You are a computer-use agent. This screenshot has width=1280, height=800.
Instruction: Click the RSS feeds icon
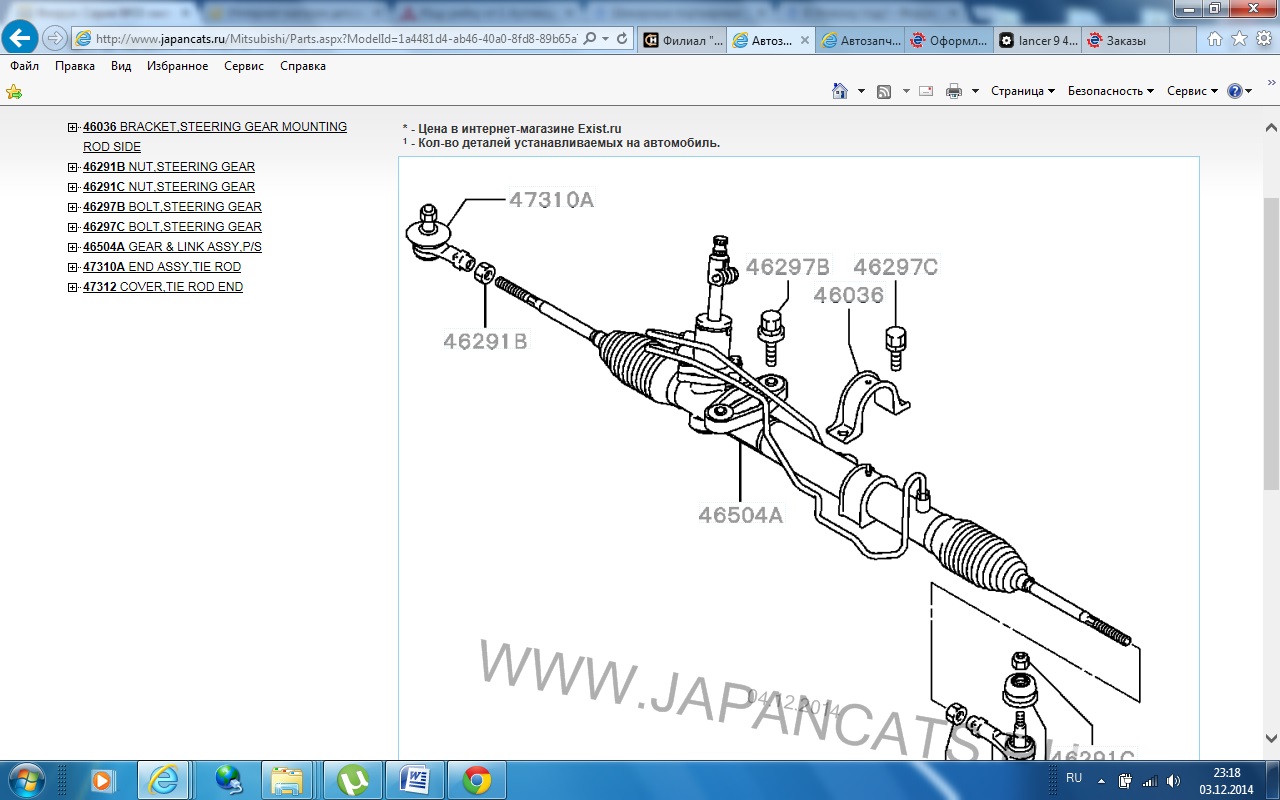[x=884, y=91]
